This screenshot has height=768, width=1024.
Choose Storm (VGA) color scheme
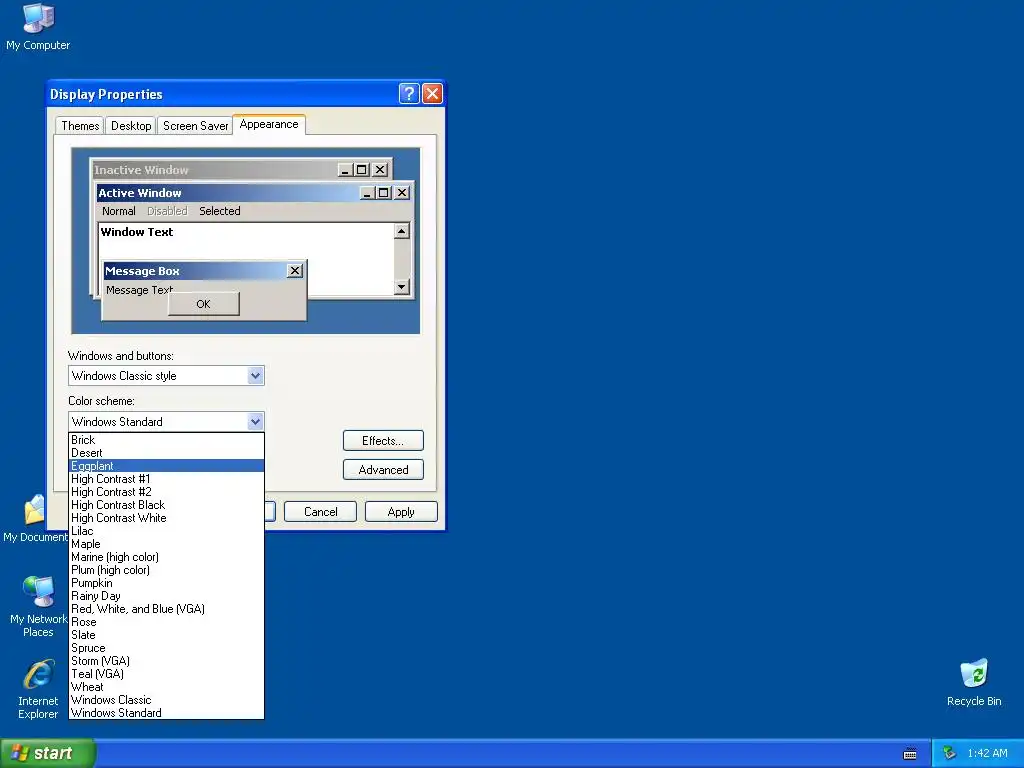166,661
